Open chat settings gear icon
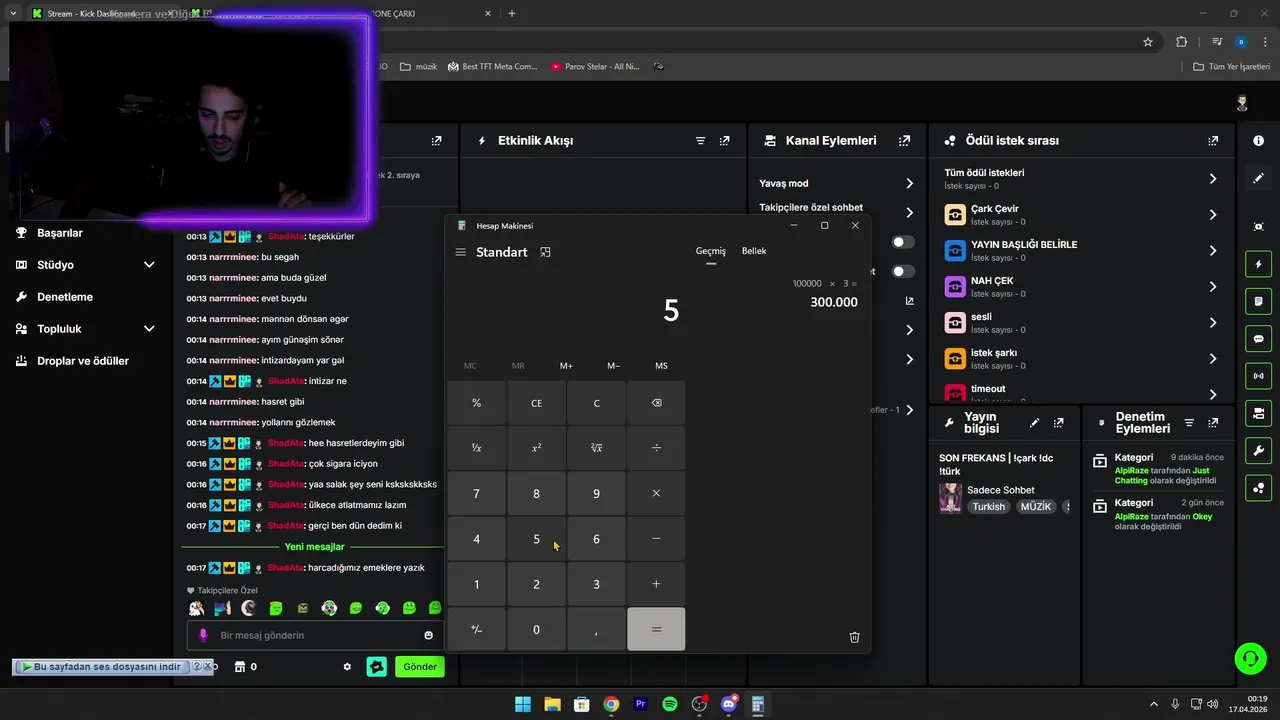 coord(347,667)
